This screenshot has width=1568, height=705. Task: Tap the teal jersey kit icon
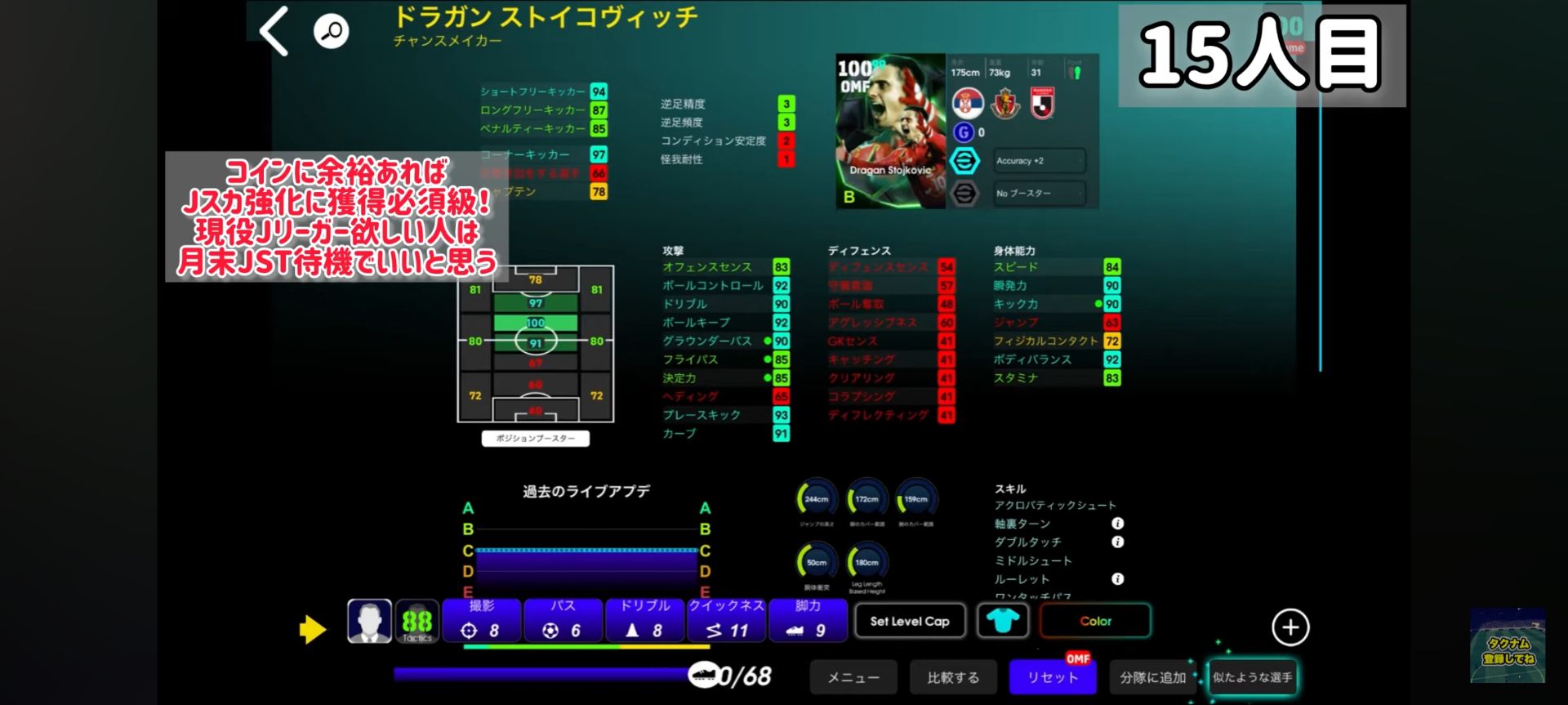click(x=1003, y=621)
